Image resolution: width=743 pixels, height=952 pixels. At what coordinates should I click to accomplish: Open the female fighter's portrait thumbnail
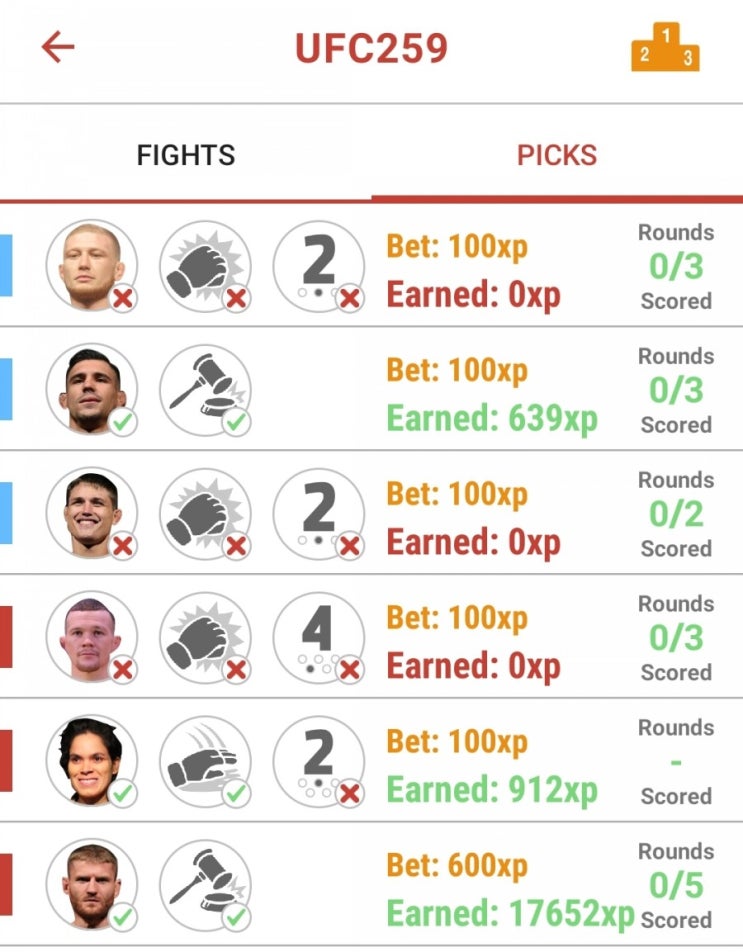point(92,761)
